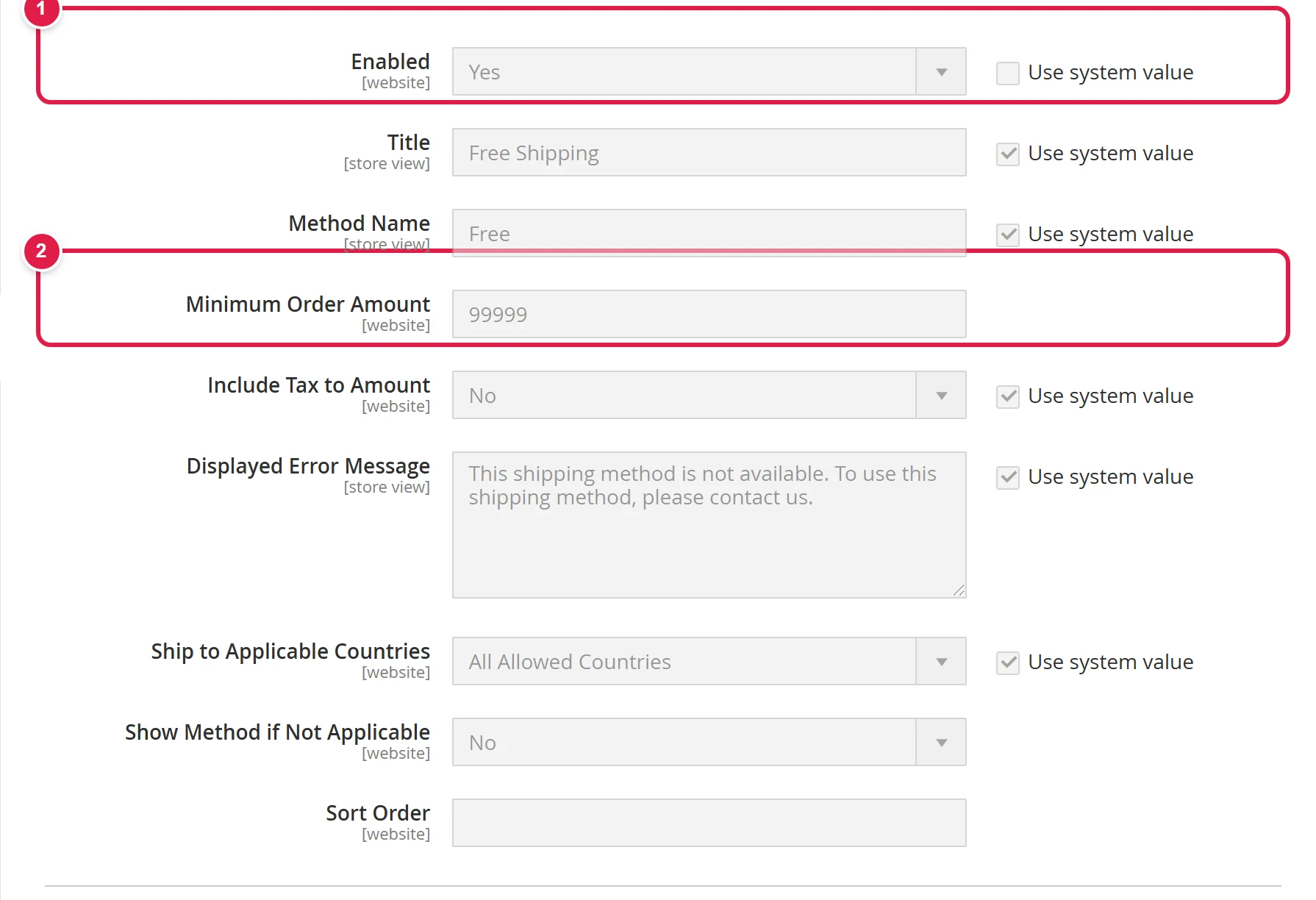Grab the error message textarea resize handle

point(959,590)
